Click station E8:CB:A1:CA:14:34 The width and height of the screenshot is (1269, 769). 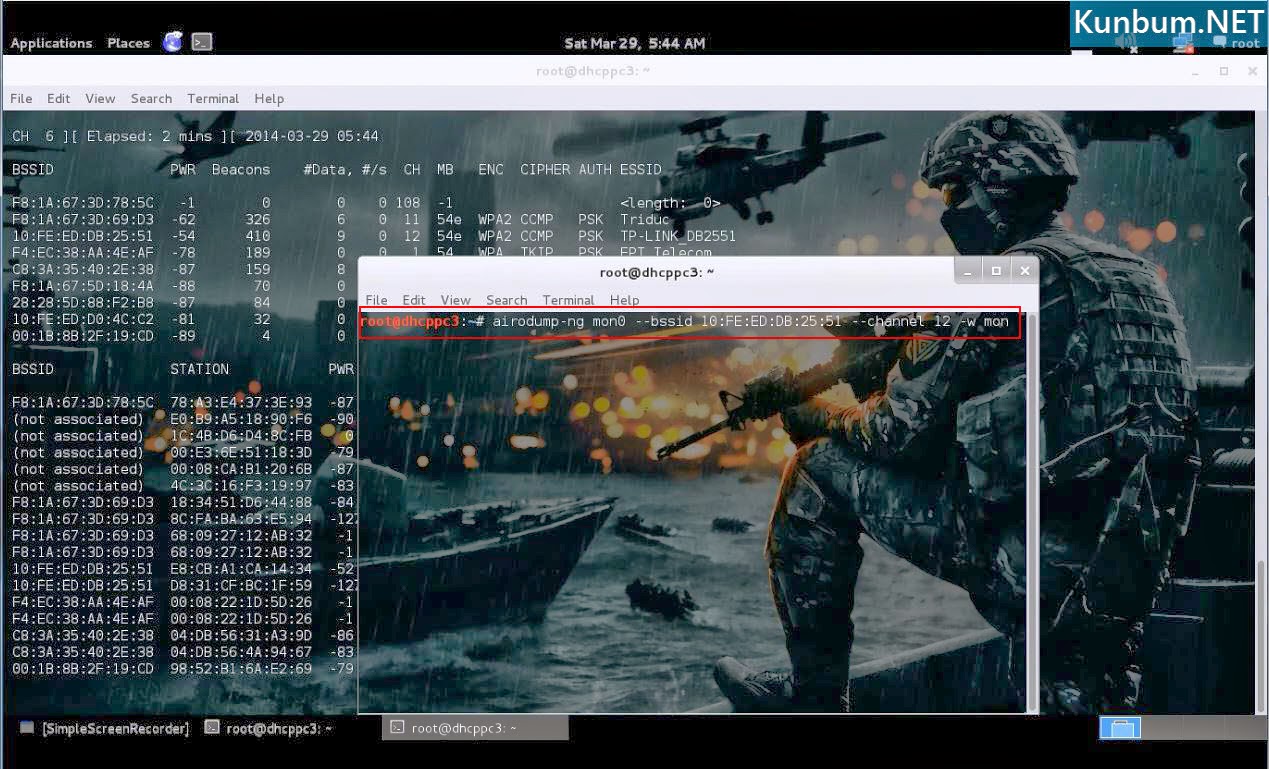(241, 568)
